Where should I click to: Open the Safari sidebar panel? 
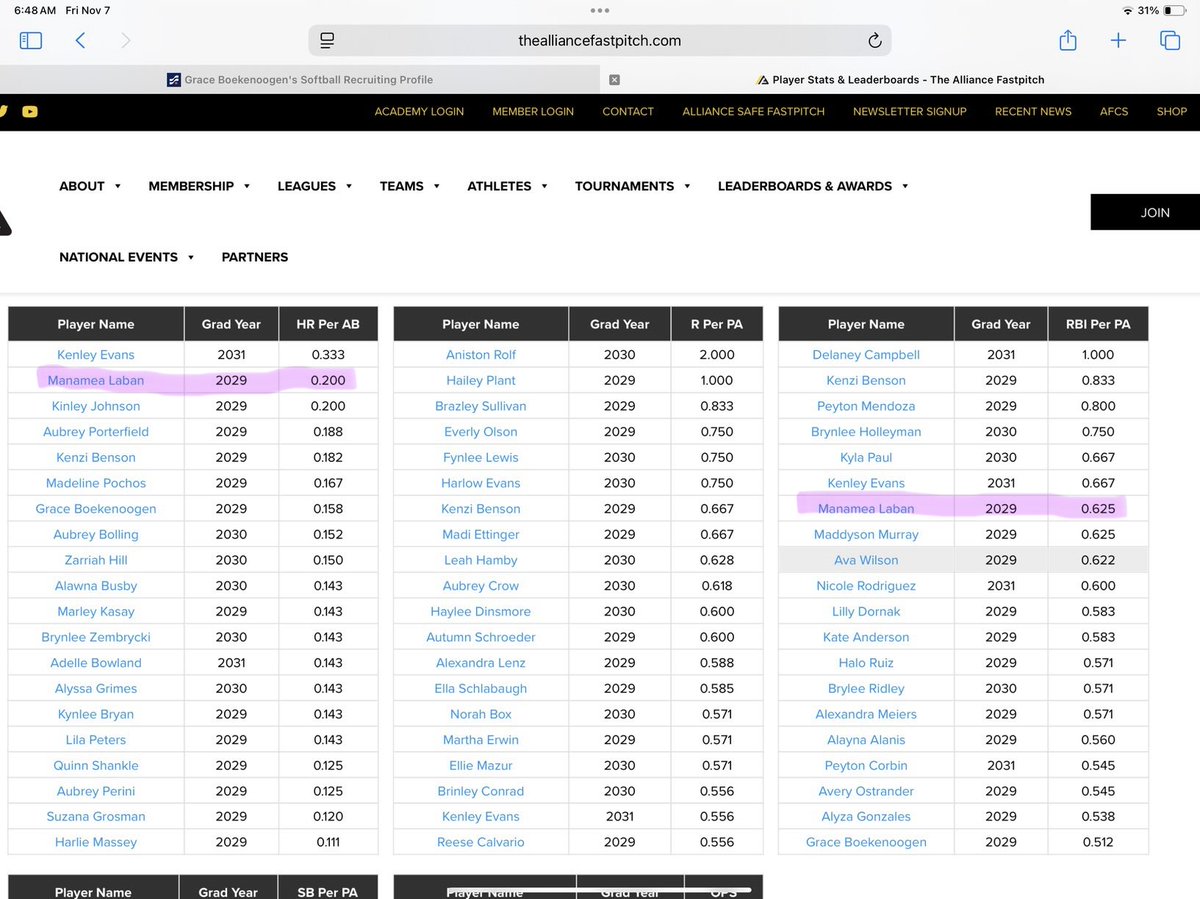(31, 40)
